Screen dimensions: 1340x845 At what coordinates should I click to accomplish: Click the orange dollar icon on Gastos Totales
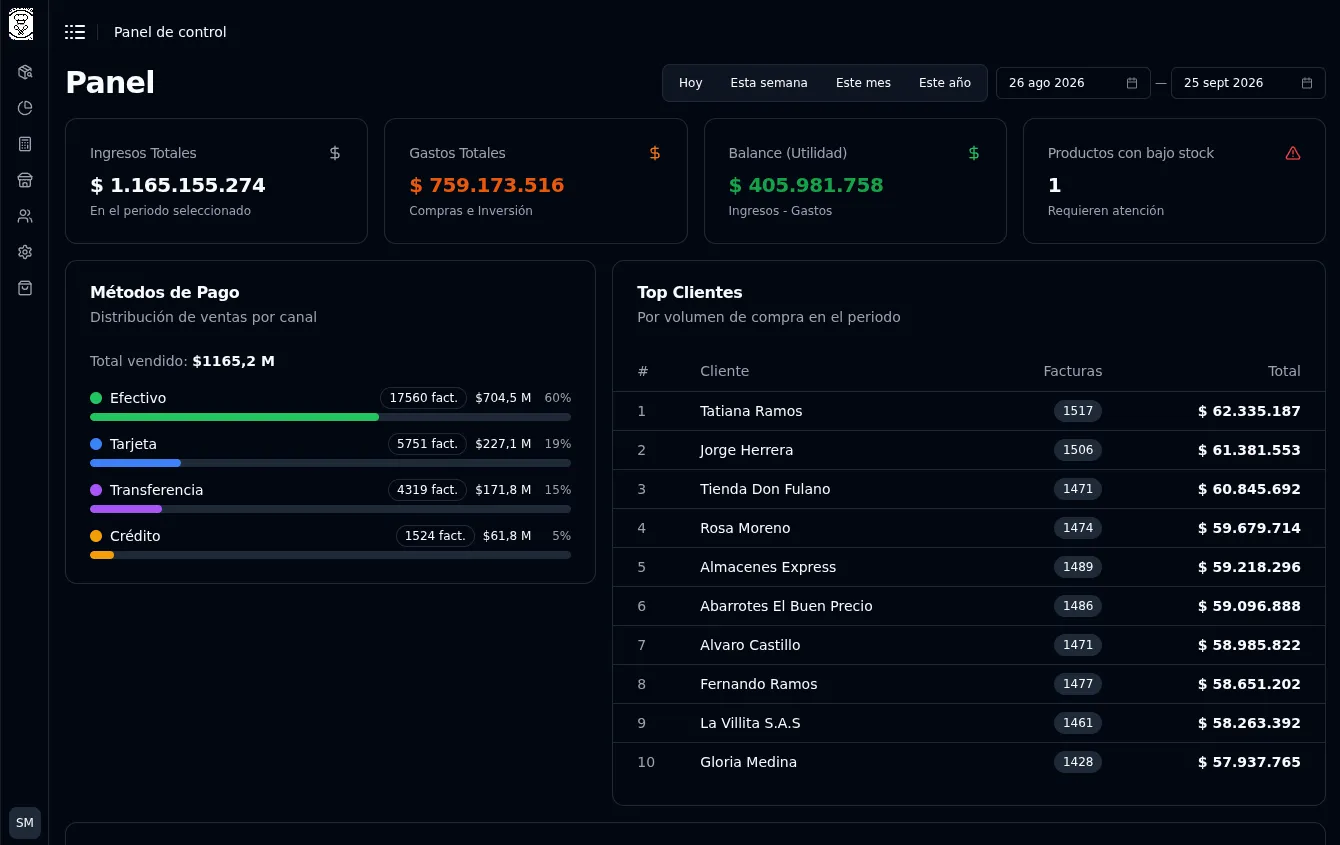(655, 153)
